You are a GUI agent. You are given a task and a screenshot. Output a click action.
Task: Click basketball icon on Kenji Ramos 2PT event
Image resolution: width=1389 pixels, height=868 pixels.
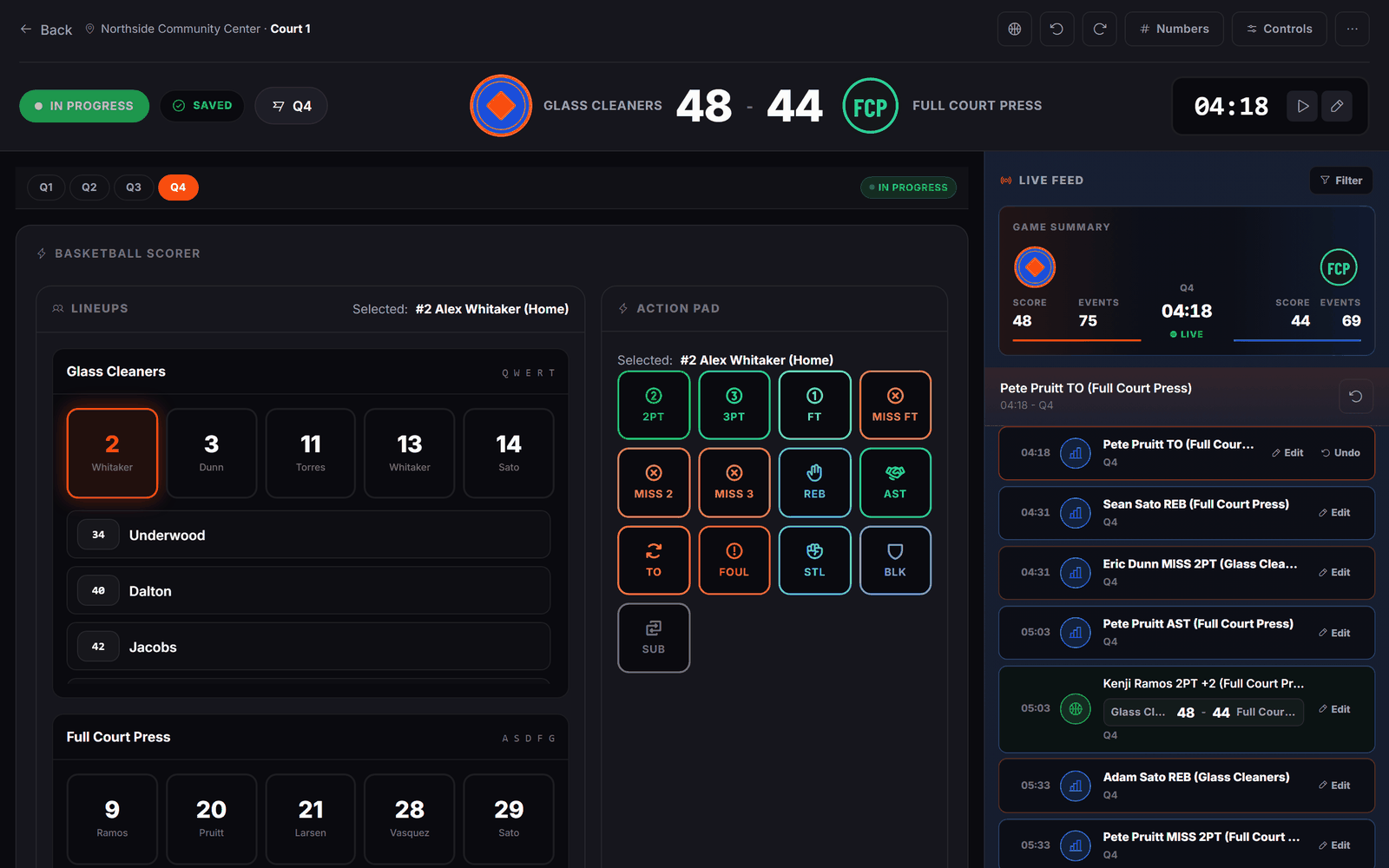click(1076, 709)
